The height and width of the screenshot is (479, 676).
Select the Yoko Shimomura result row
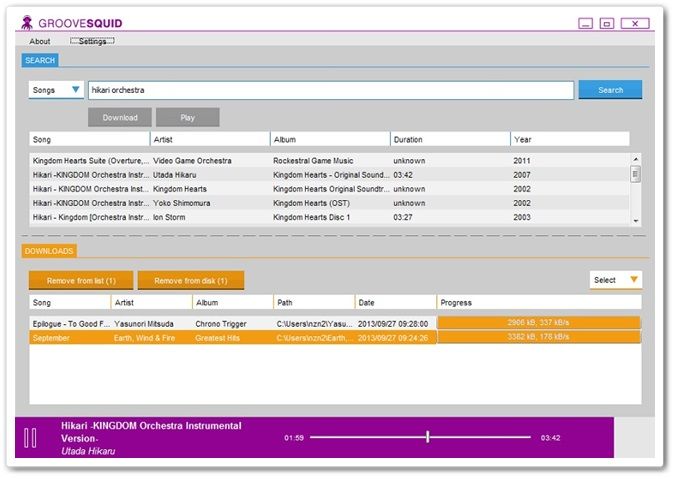click(x=329, y=203)
